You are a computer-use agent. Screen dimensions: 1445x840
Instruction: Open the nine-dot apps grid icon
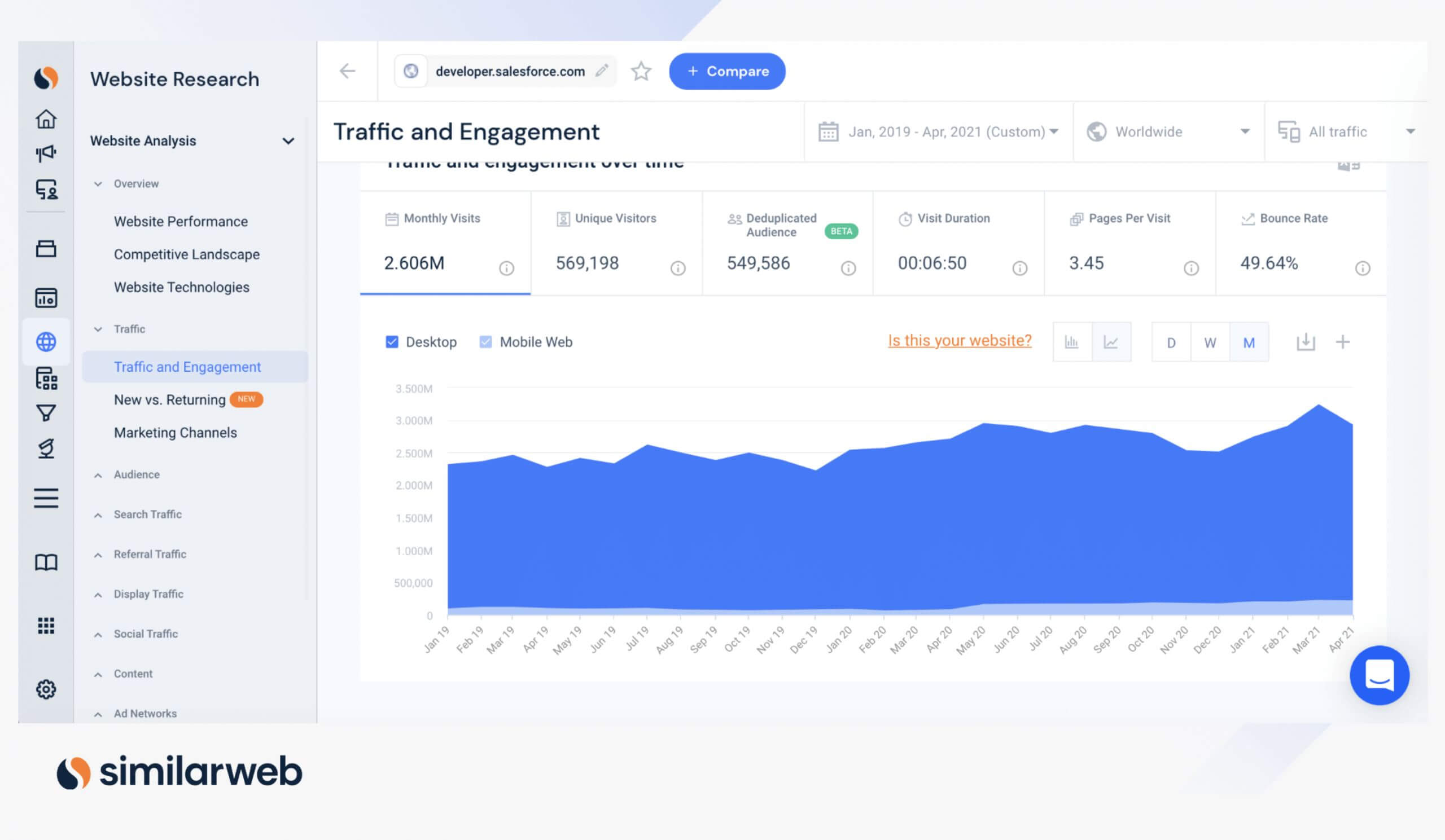point(46,626)
